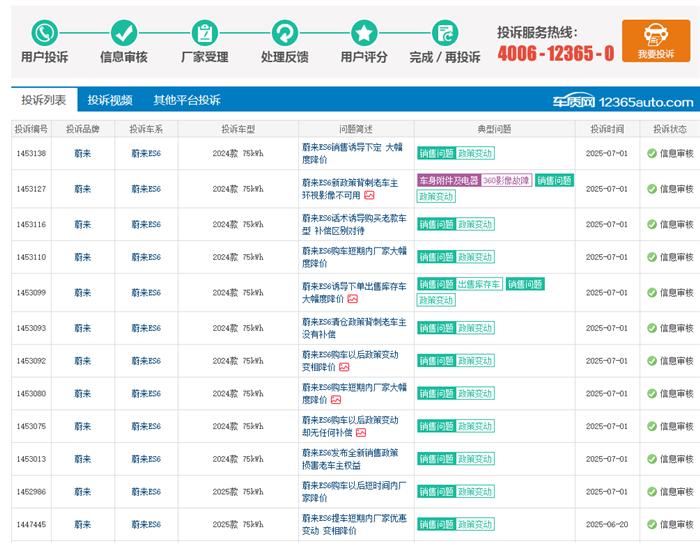Click the orange 我要投诉 button
Viewport: 700px width, 543px height.
pos(656,41)
